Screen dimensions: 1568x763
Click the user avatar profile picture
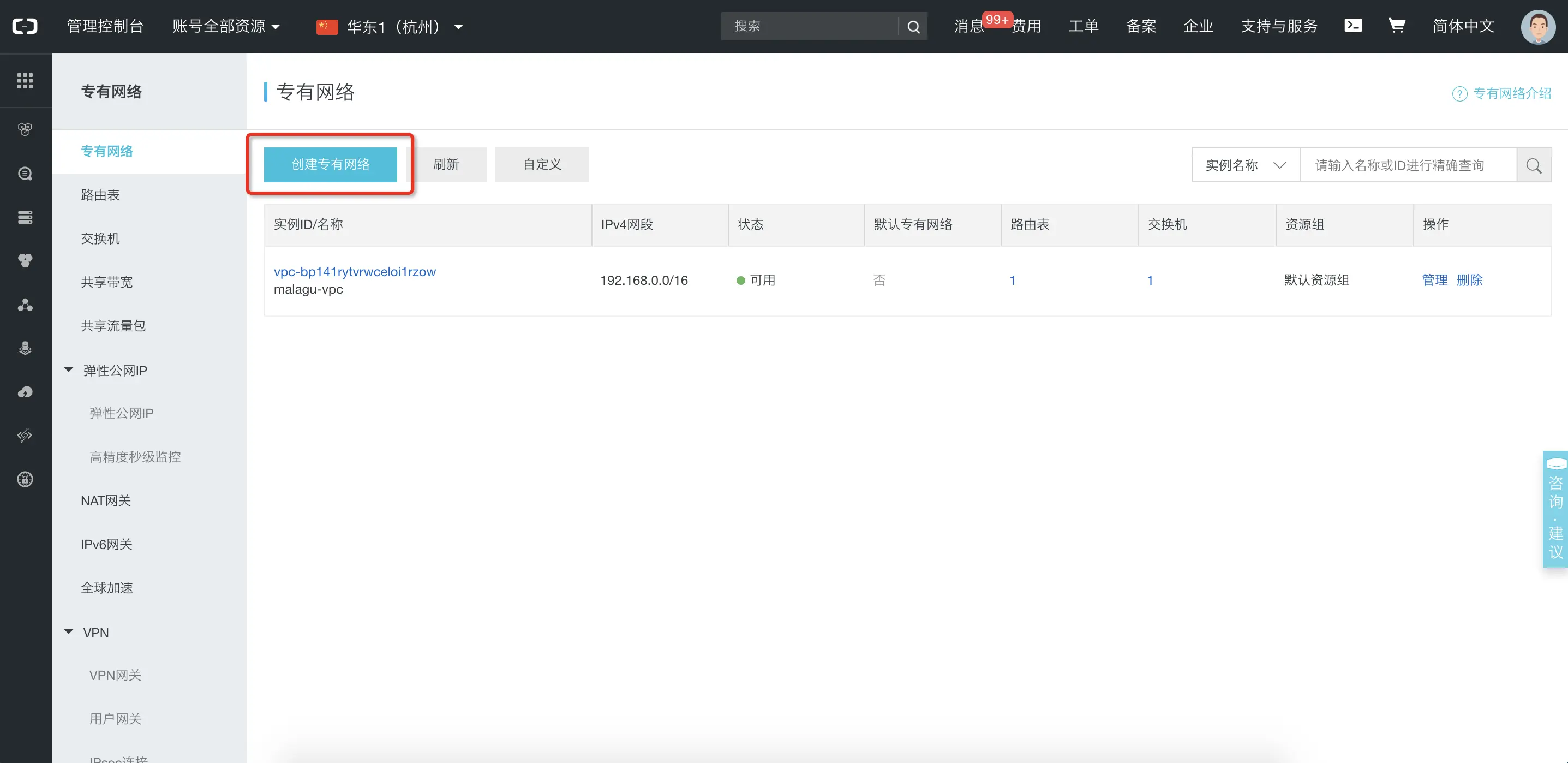pos(1537,27)
